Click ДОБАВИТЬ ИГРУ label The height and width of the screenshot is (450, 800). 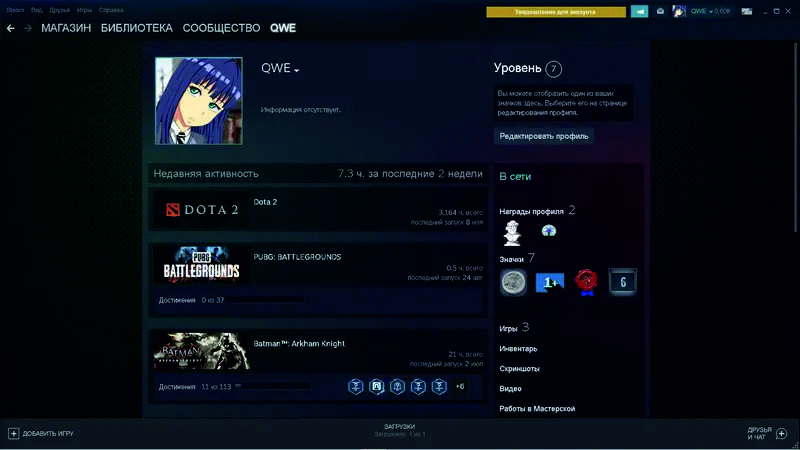click(48, 434)
